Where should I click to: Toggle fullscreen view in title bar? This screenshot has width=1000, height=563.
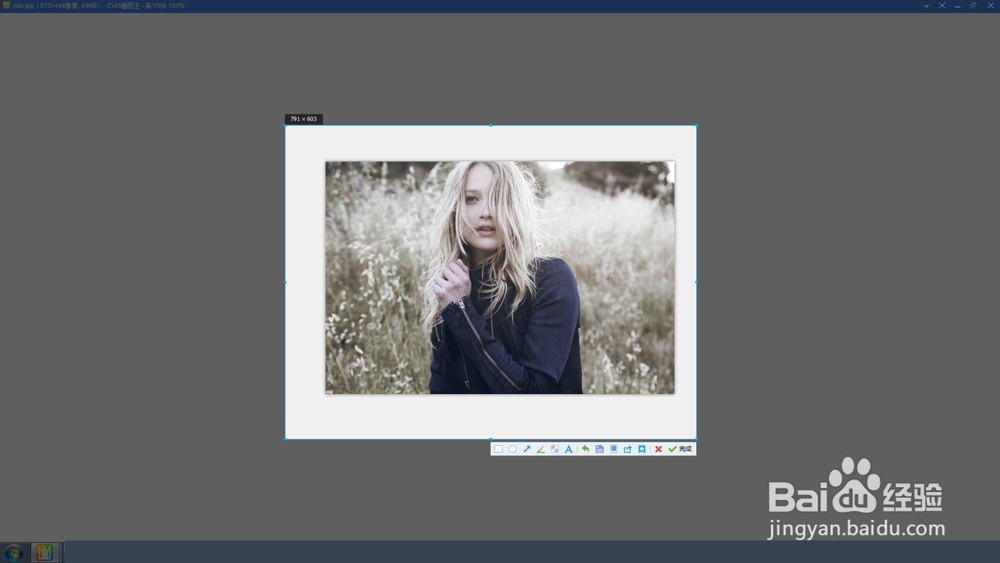(x=942, y=6)
